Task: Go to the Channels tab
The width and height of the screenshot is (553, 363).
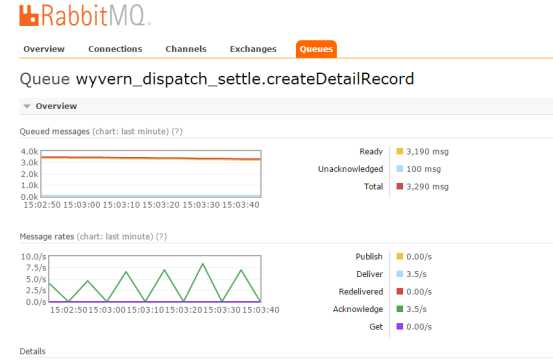Action: coord(186,49)
